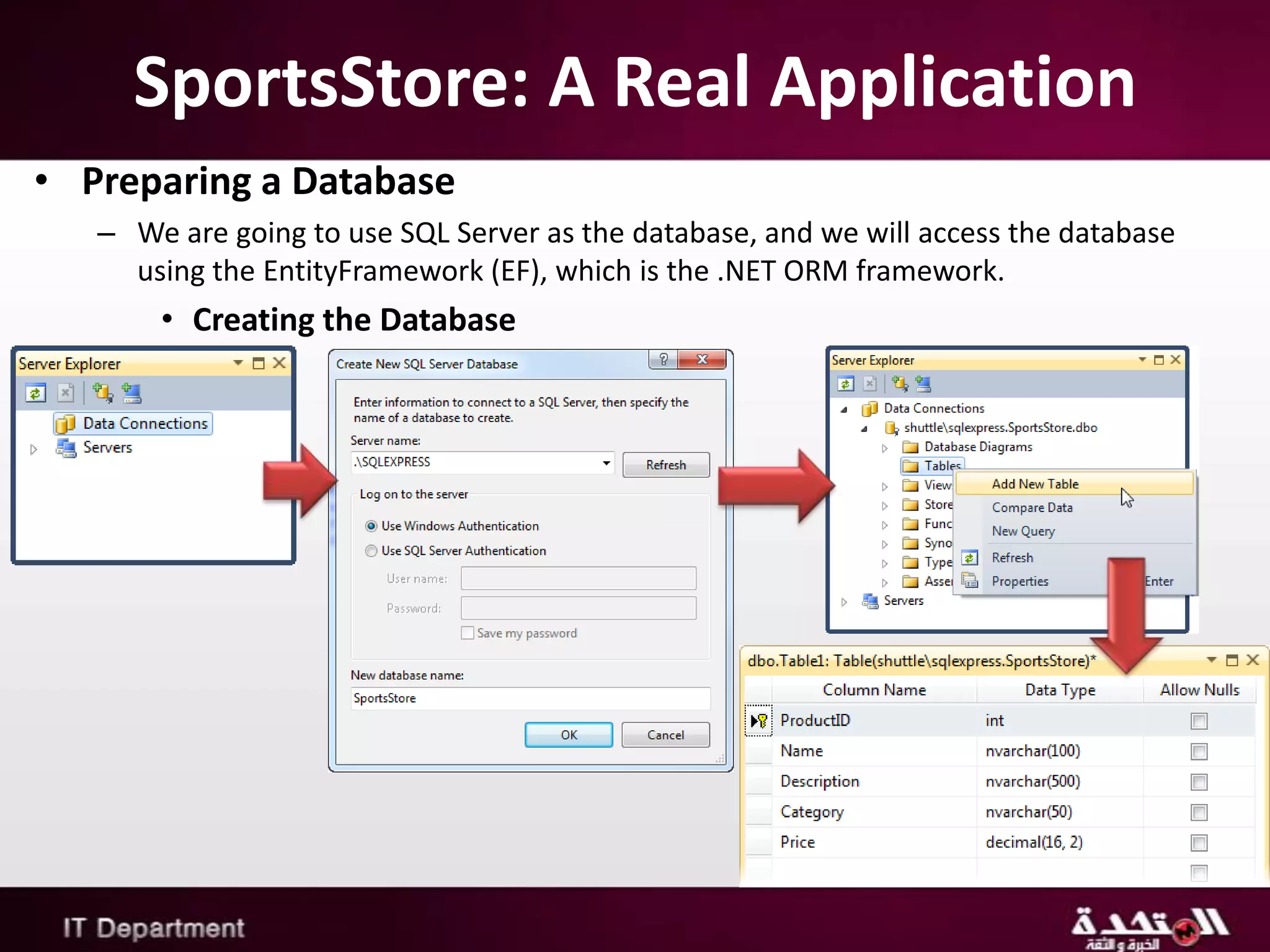Toggle Allow Nulls for Description row
The height and width of the screenshot is (952, 1270).
1199,782
